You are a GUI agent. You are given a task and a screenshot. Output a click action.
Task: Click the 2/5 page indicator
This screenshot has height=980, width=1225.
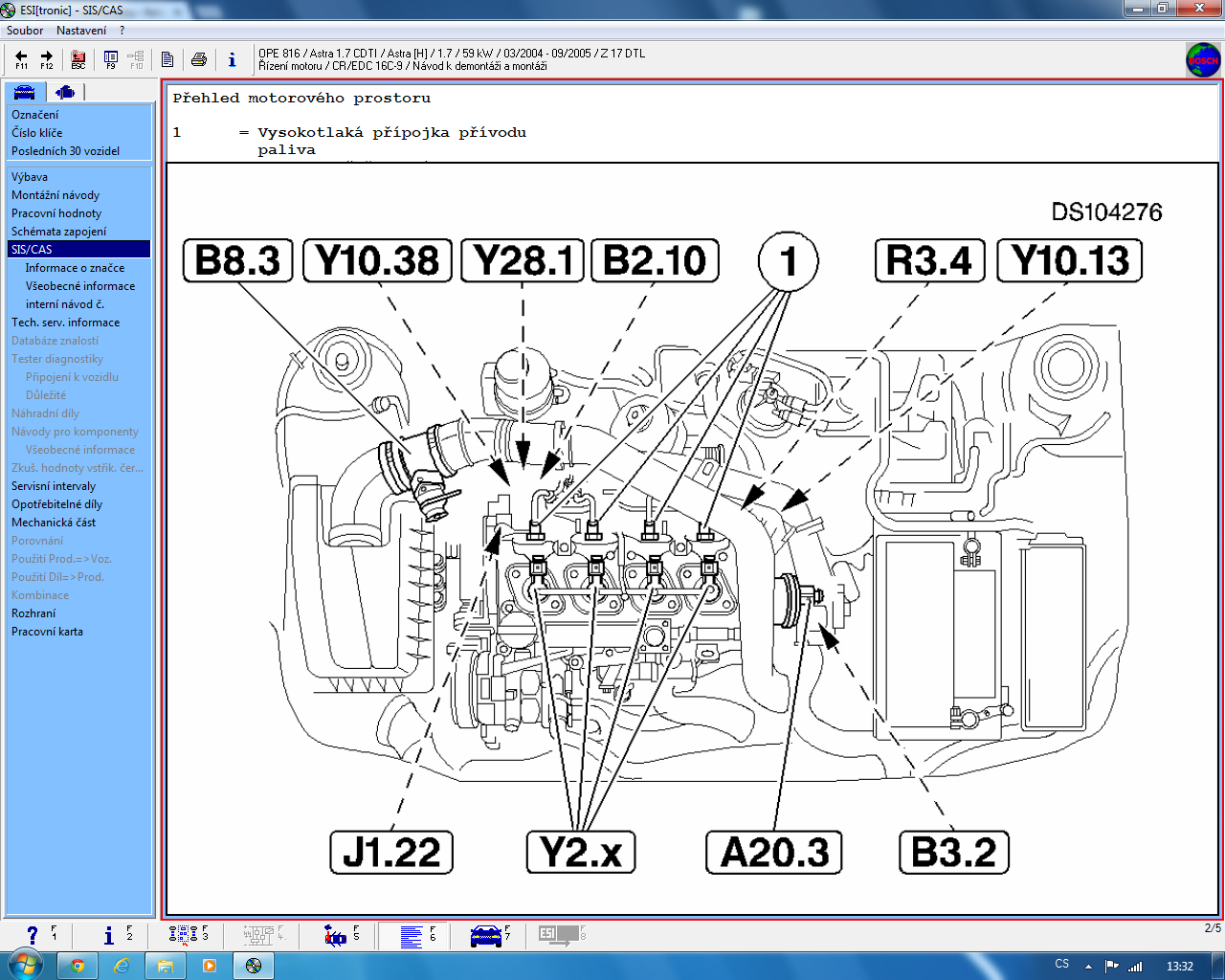[1213, 928]
